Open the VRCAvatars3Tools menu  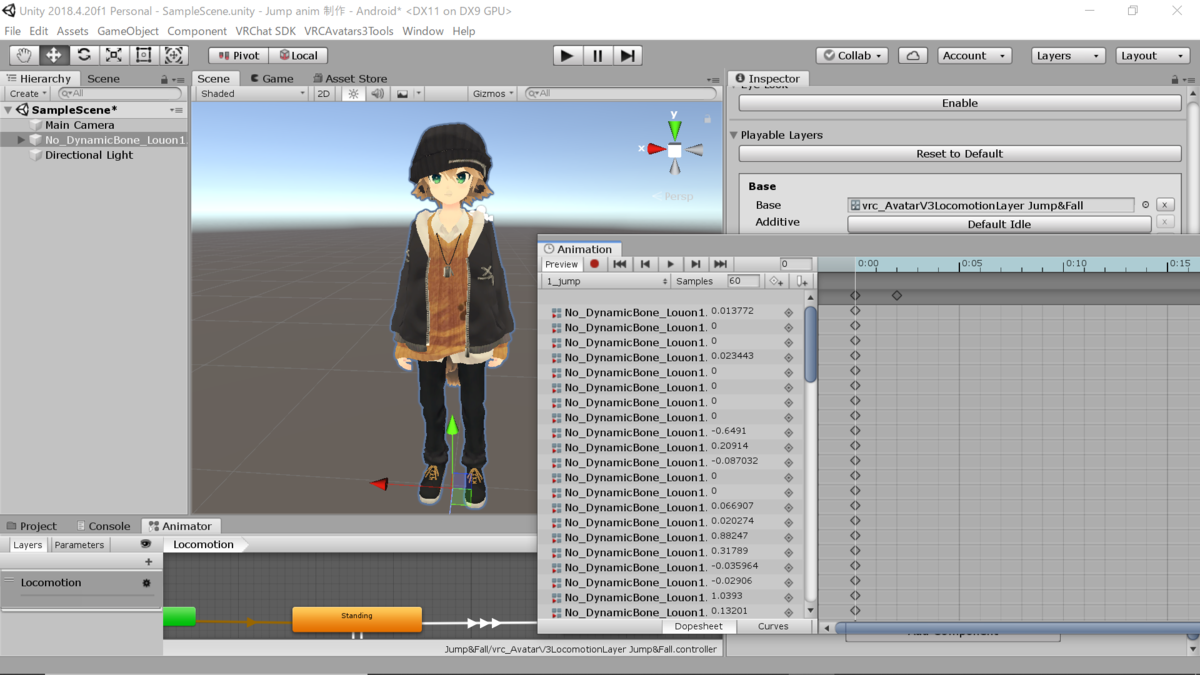[349, 31]
